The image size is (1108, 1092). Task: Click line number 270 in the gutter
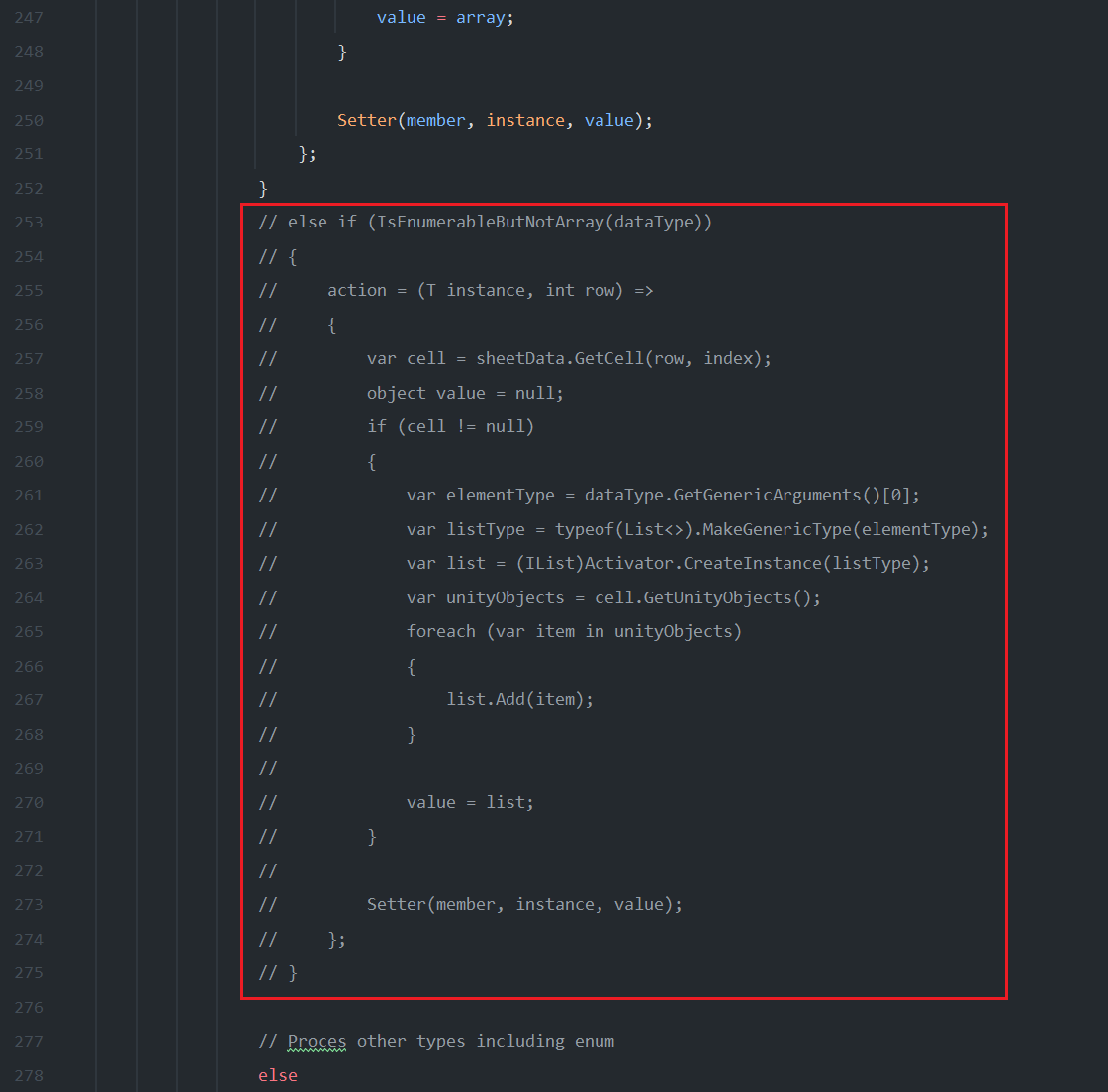click(x=29, y=803)
